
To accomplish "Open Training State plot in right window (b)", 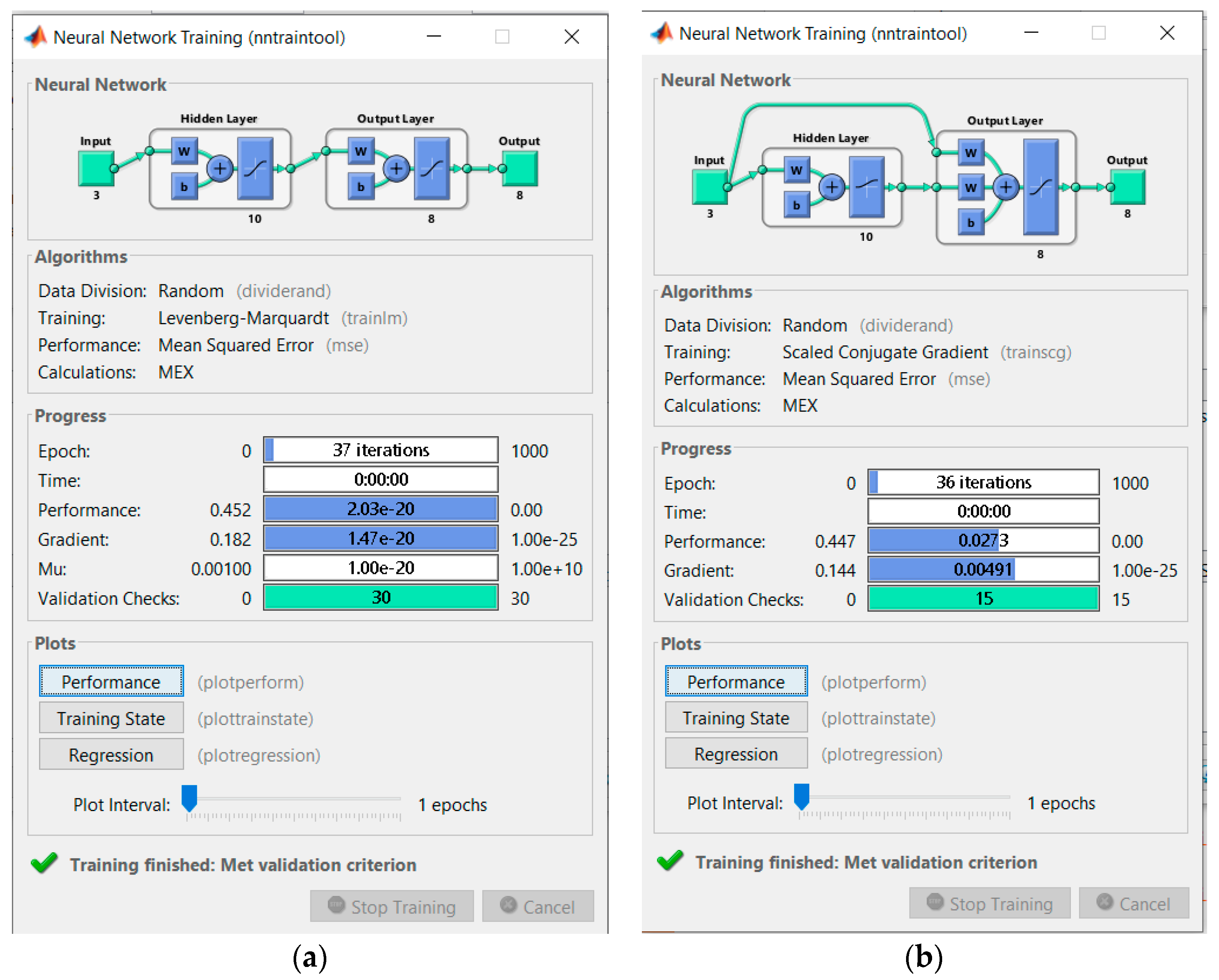I will pyautogui.click(x=736, y=717).
